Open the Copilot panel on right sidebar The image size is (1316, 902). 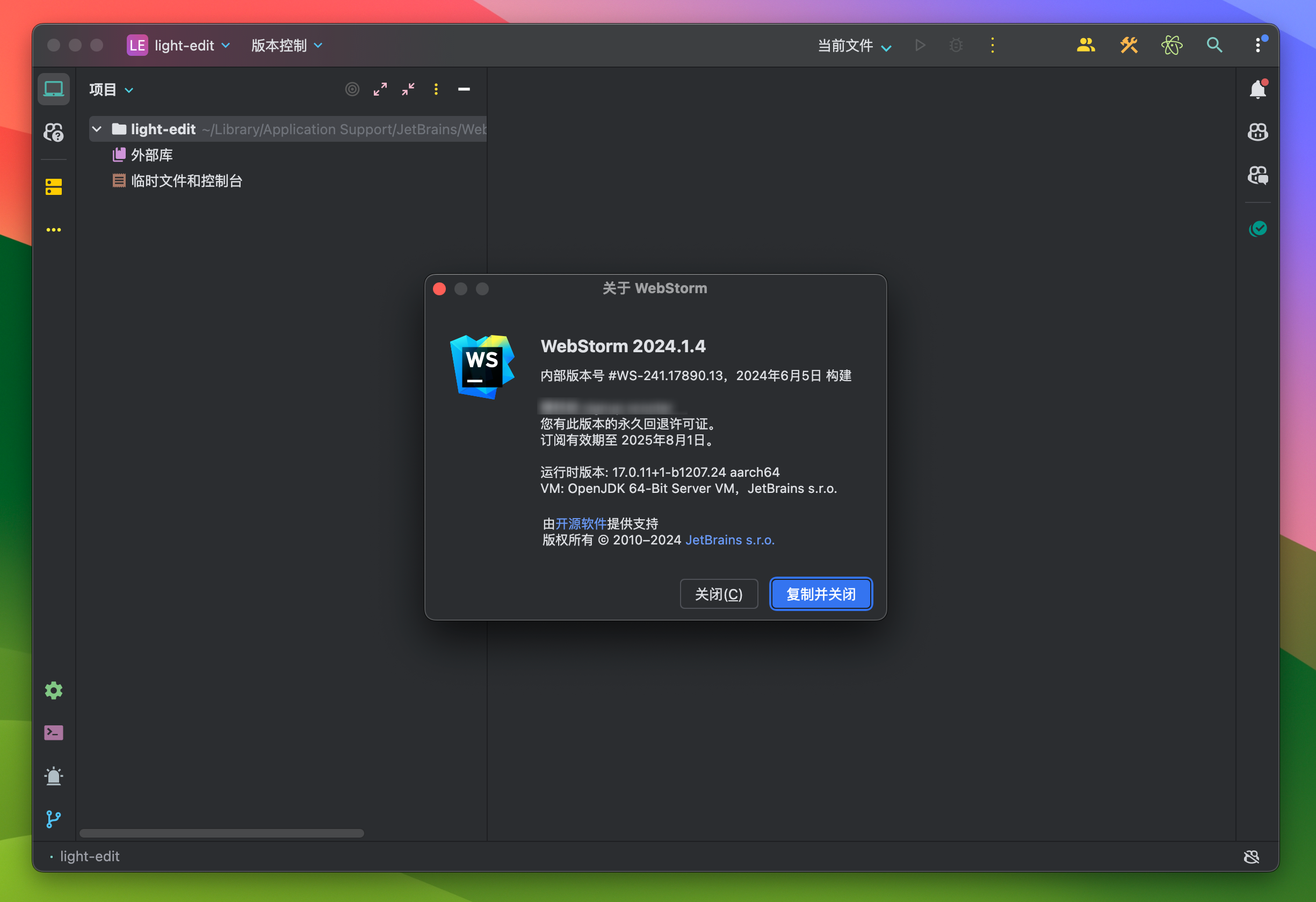coord(1257,133)
